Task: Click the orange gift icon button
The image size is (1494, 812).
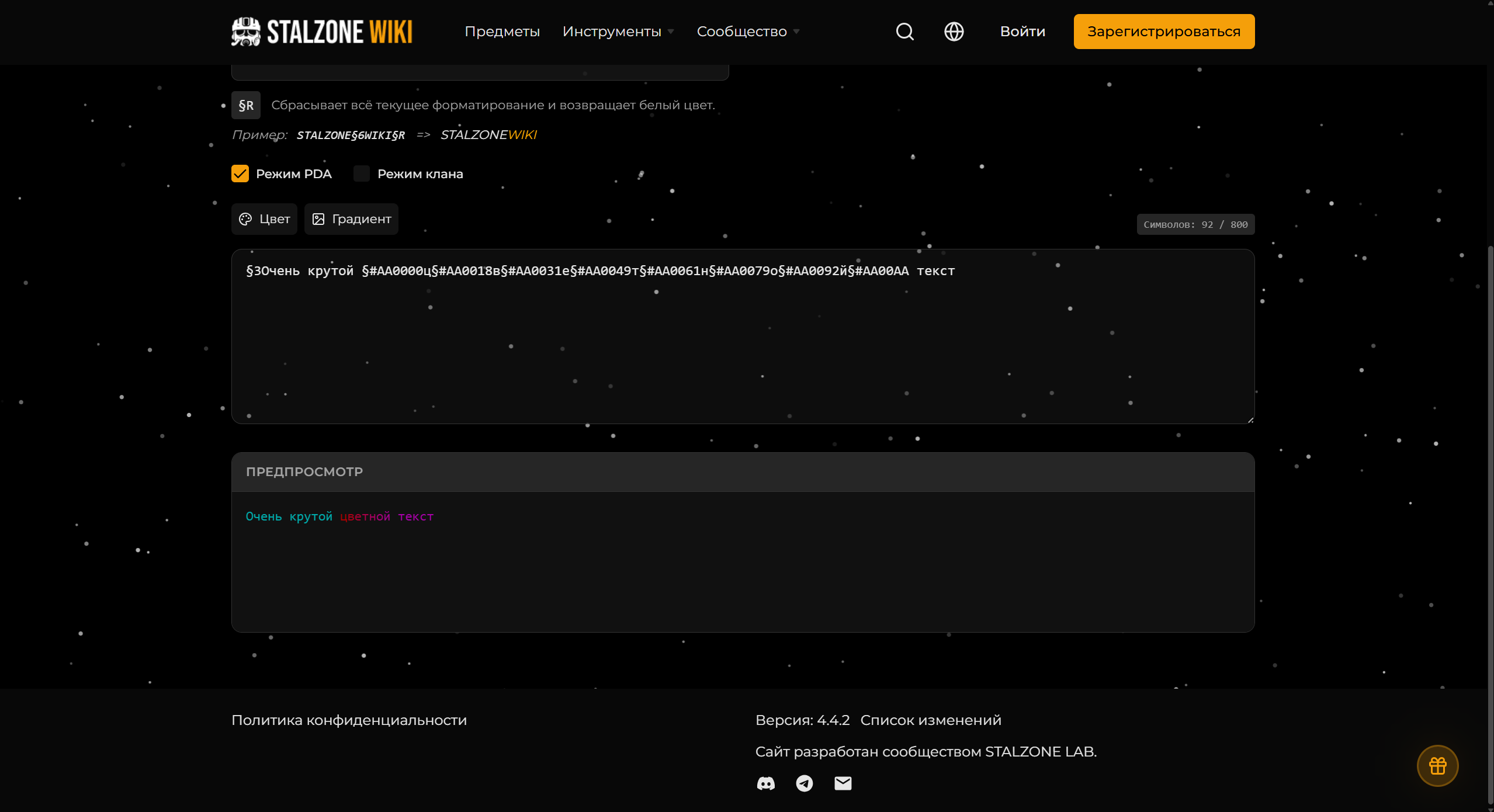Action: coord(1437,766)
